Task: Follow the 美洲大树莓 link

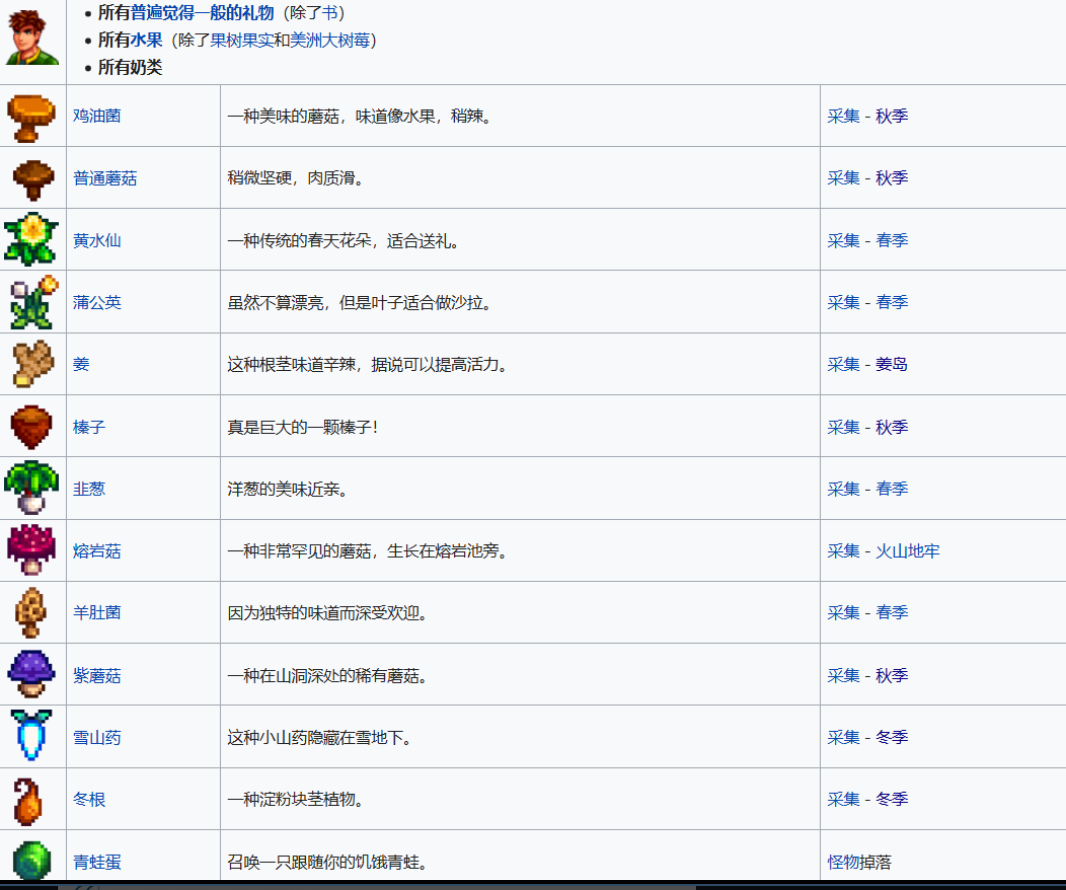Action: coord(330,40)
